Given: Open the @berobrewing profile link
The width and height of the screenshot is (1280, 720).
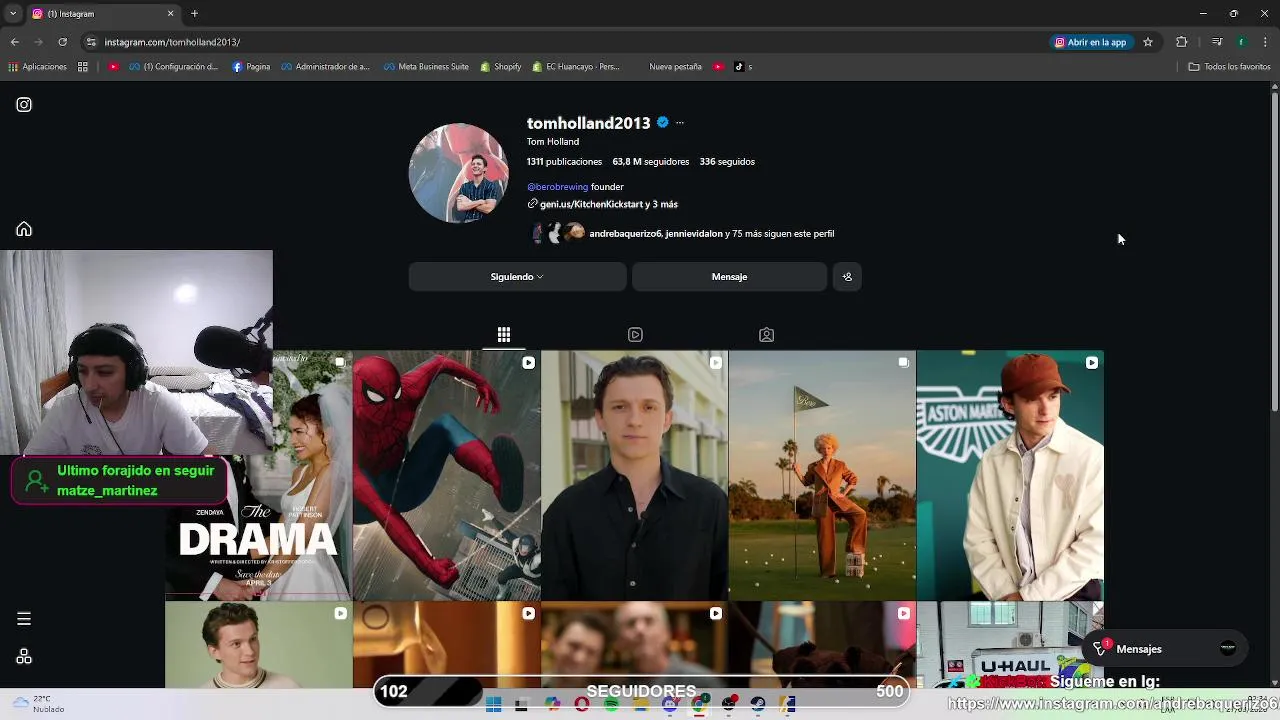Looking at the screenshot, I should pos(558,187).
